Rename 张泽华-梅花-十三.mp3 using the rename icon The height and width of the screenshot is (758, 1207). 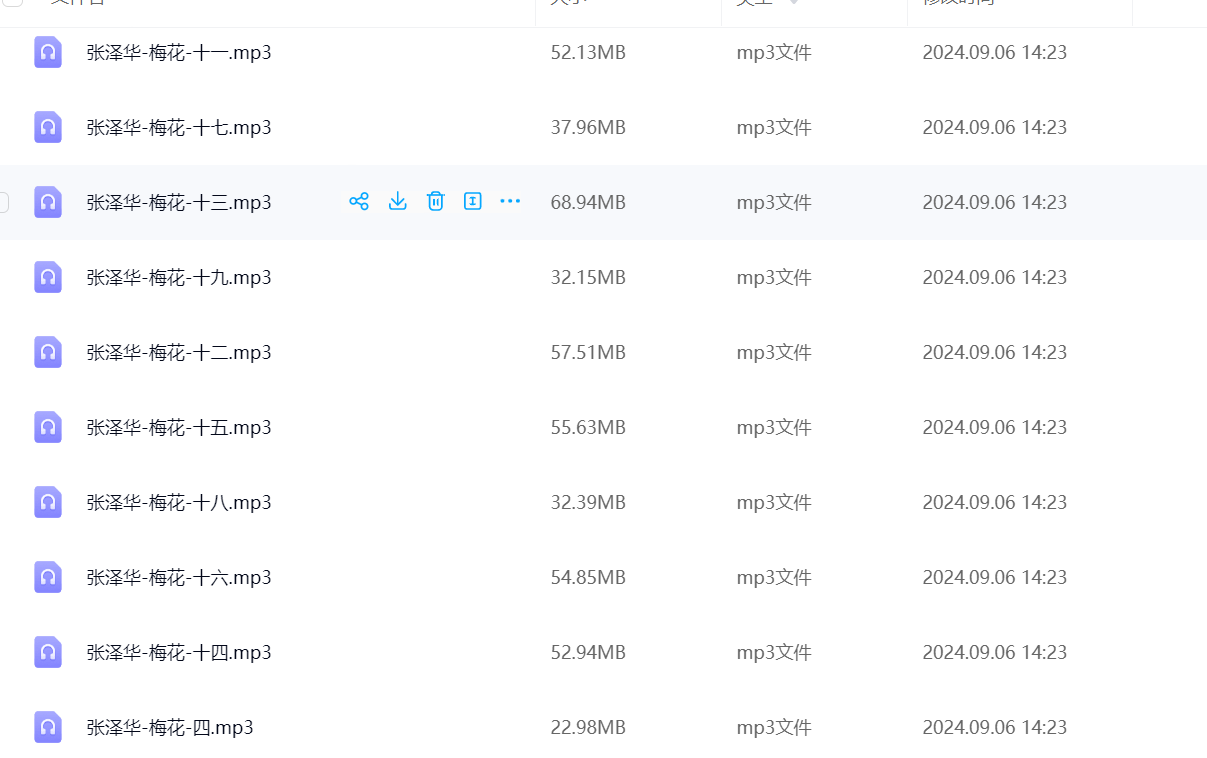(473, 201)
